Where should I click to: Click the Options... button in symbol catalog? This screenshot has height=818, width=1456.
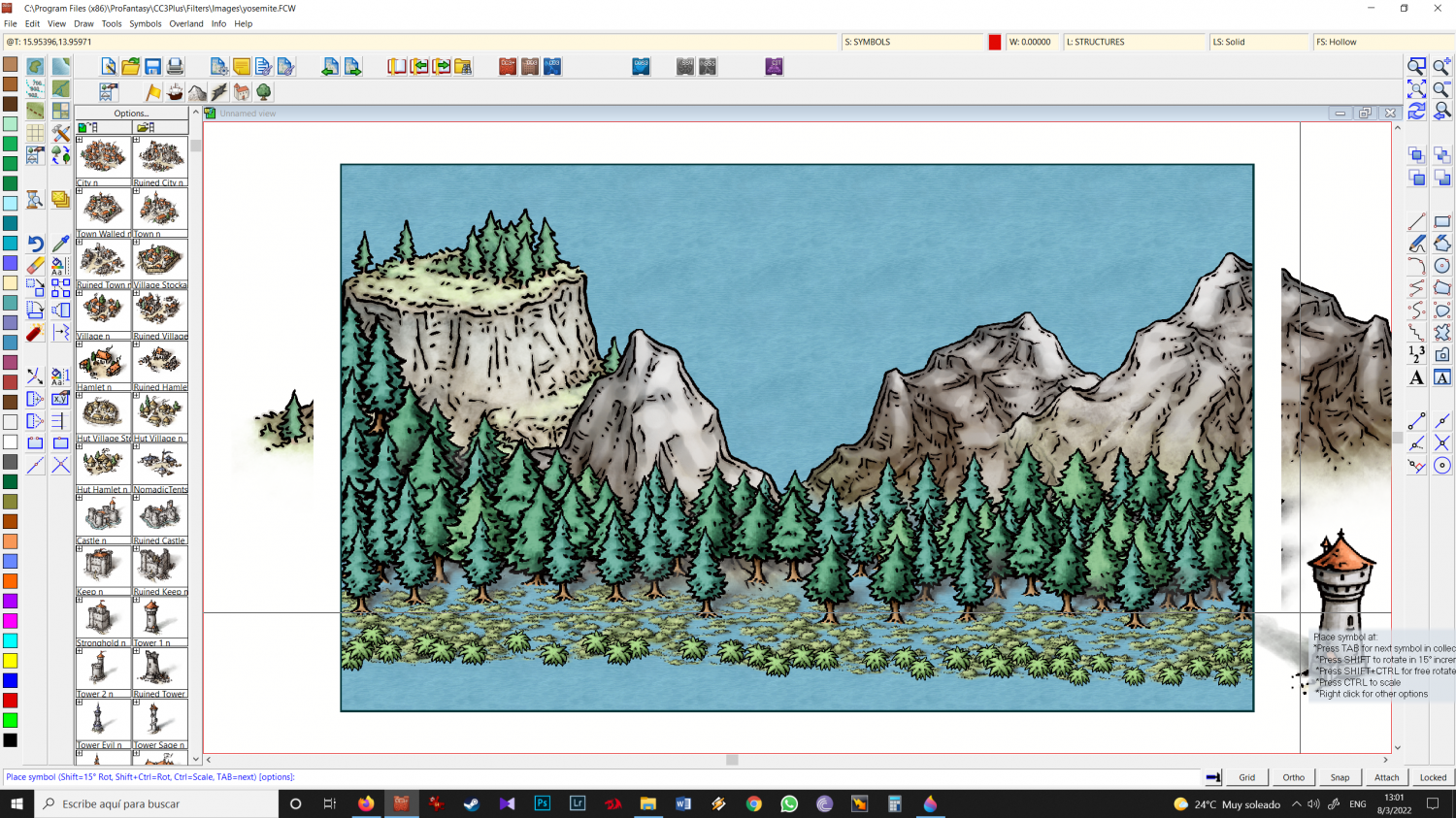[x=131, y=114]
